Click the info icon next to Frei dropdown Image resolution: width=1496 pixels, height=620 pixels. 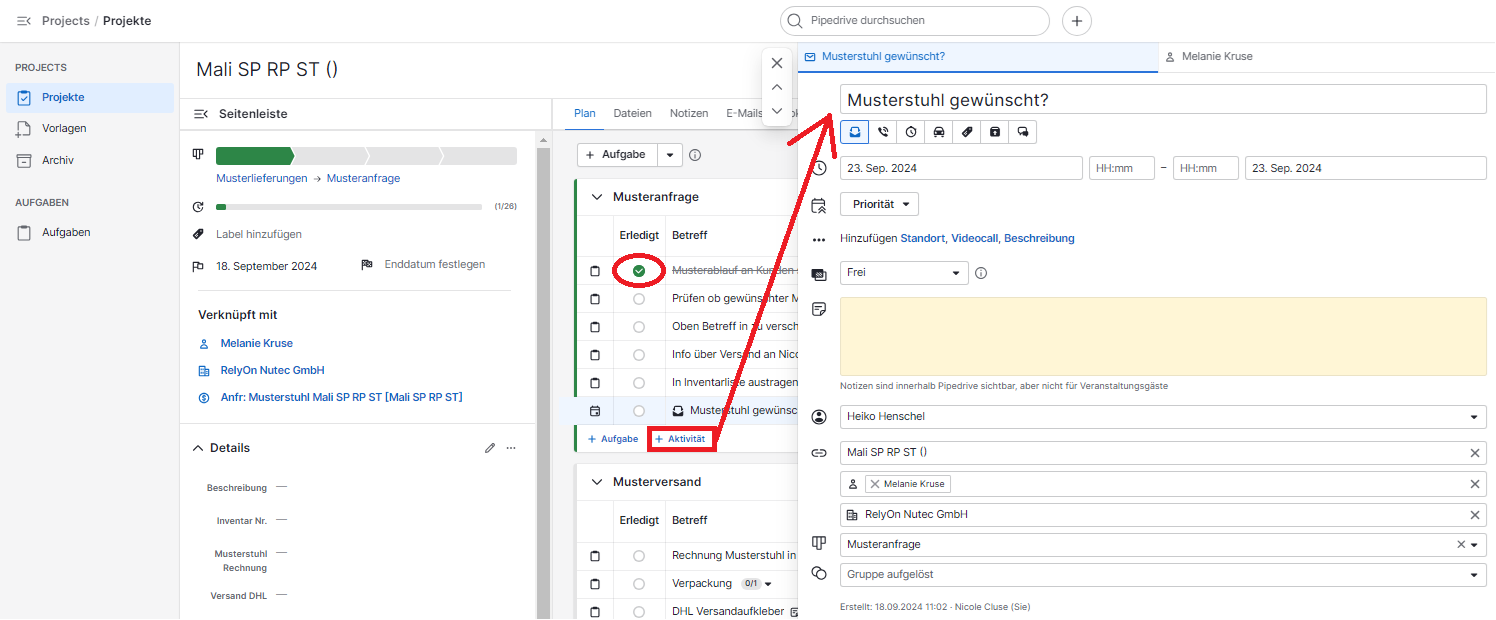(981, 273)
